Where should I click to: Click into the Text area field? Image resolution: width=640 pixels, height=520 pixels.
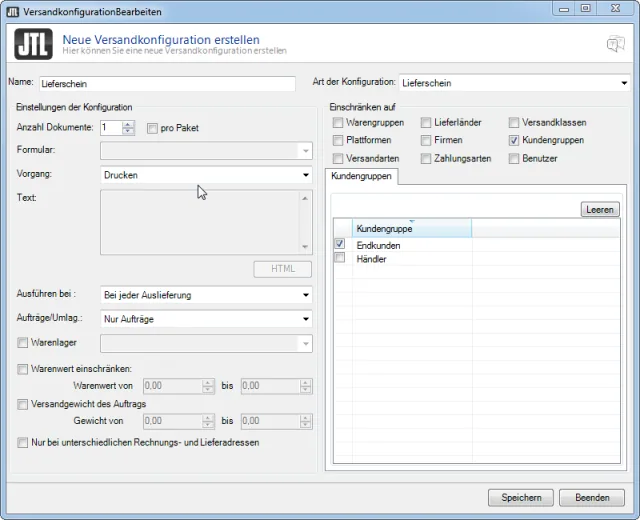click(x=200, y=222)
